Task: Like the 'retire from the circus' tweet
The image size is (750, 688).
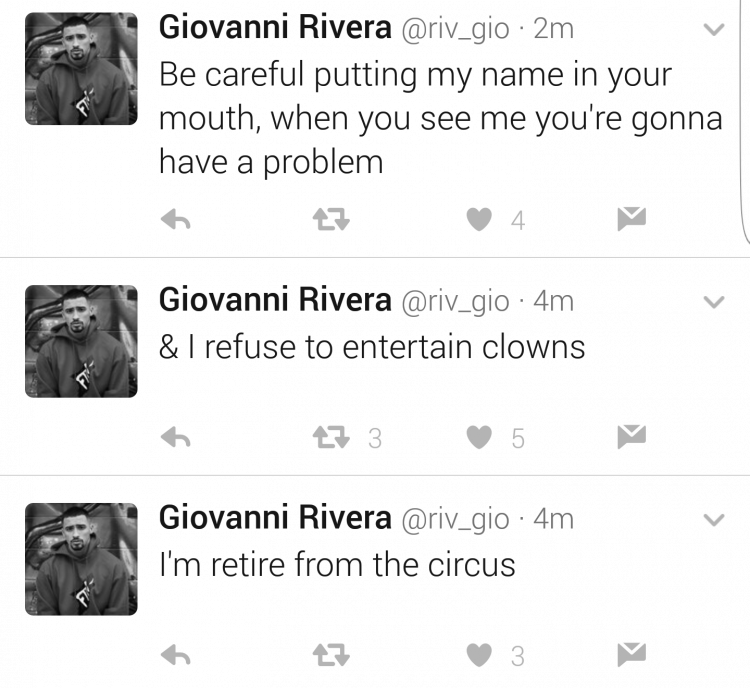Action: 479,655
